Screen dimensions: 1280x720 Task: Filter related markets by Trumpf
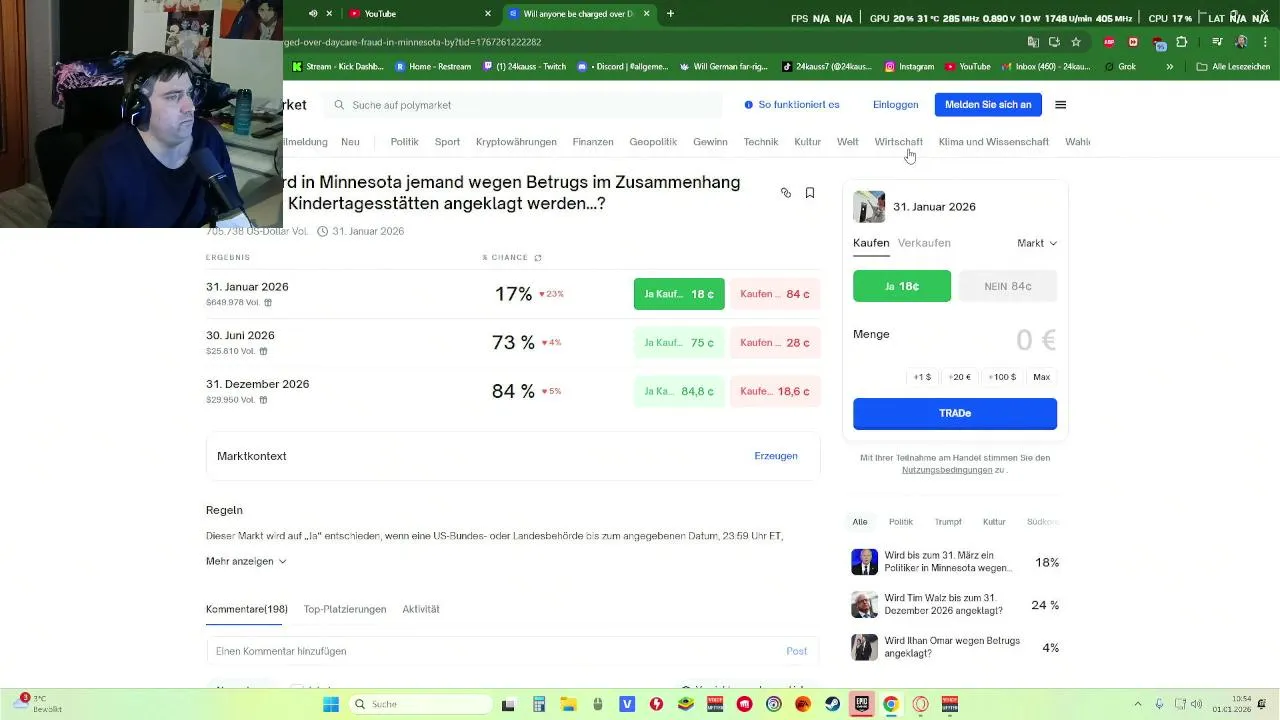pyautogui.click(x=948, y=522)
